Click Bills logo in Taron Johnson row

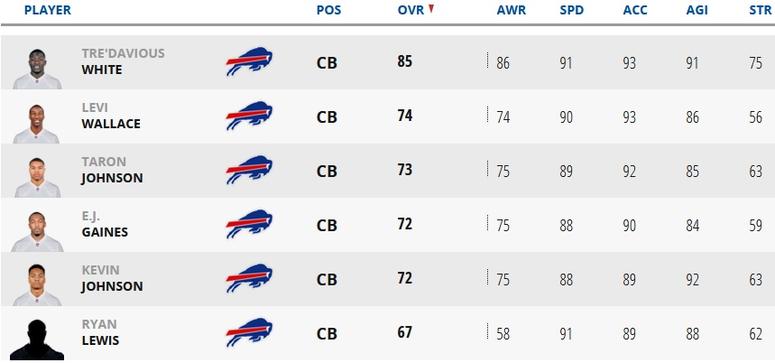[249, 170]
